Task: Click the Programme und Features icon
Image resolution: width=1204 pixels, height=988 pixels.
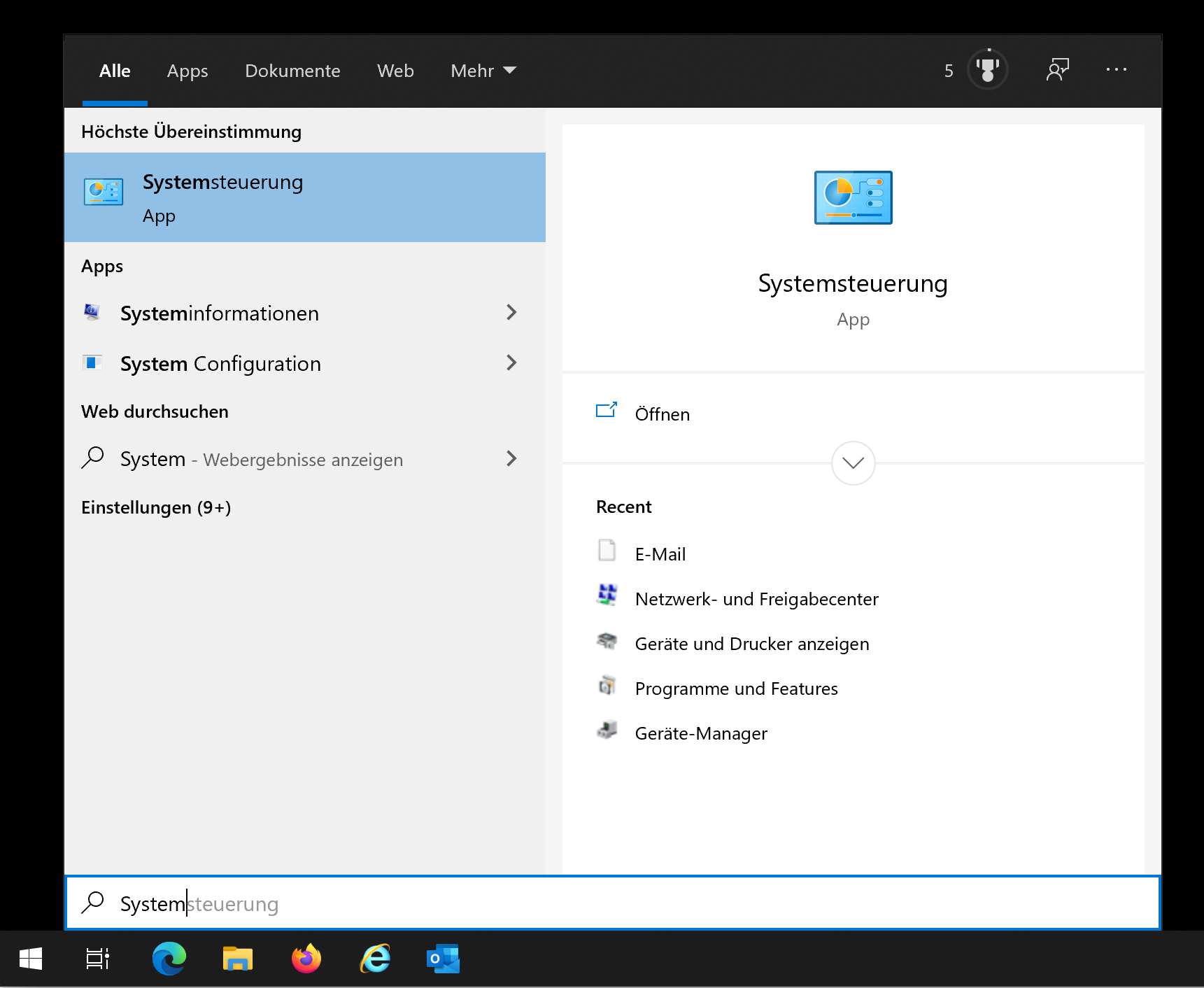Action: point(608,687)
